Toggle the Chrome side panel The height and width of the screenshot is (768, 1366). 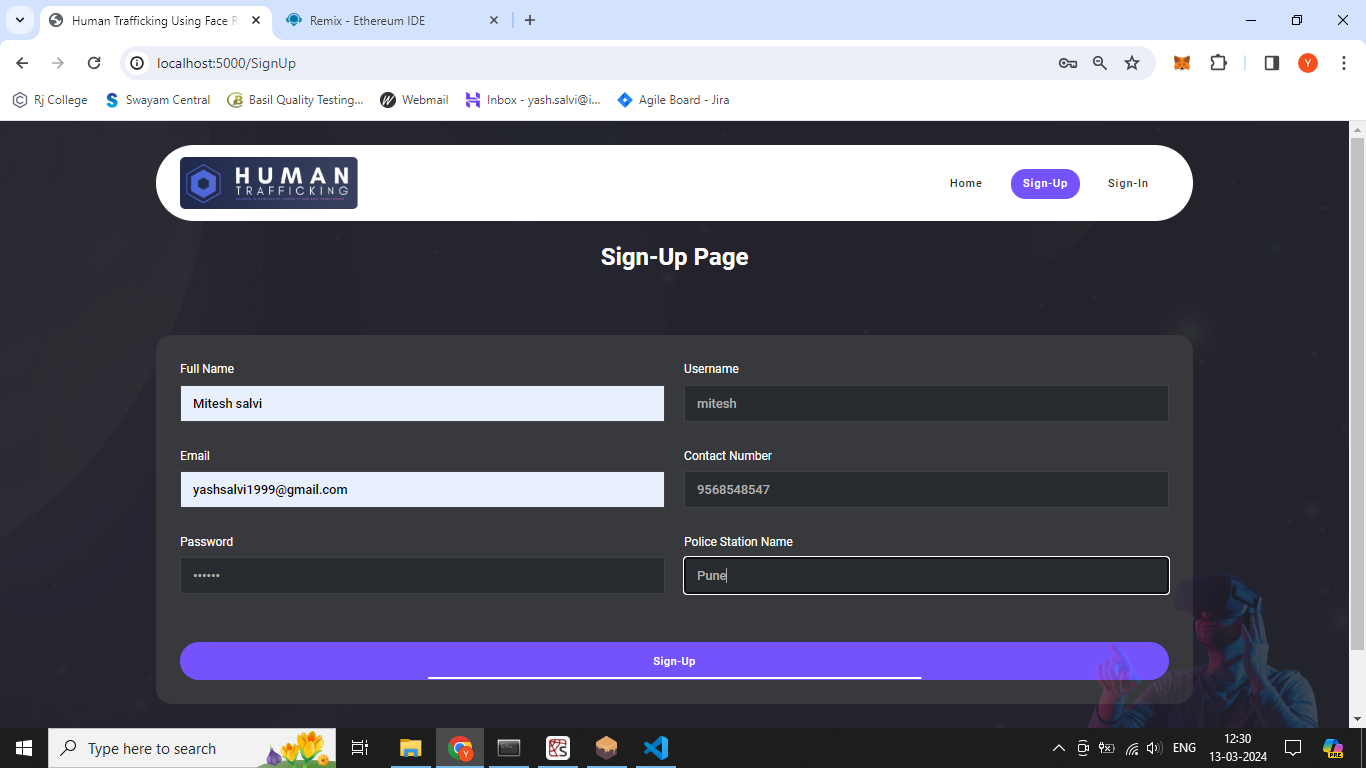[x=1272, y=63]
